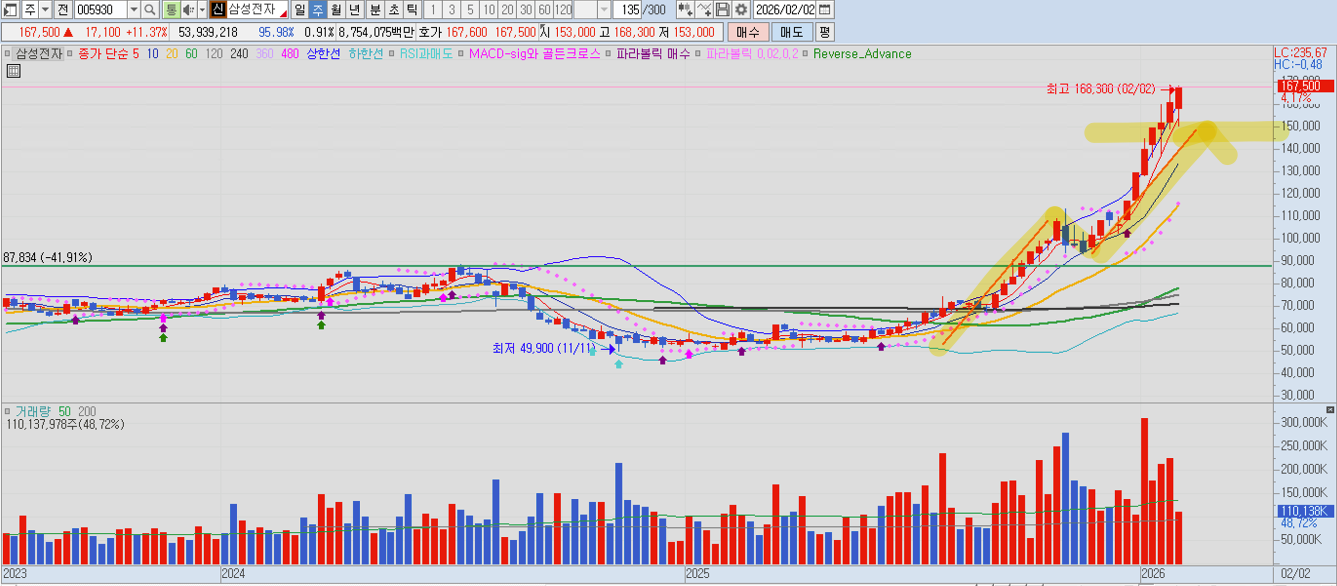Choose interval button 5
This screenshot has height=586, width=1337.
[470, 9]
